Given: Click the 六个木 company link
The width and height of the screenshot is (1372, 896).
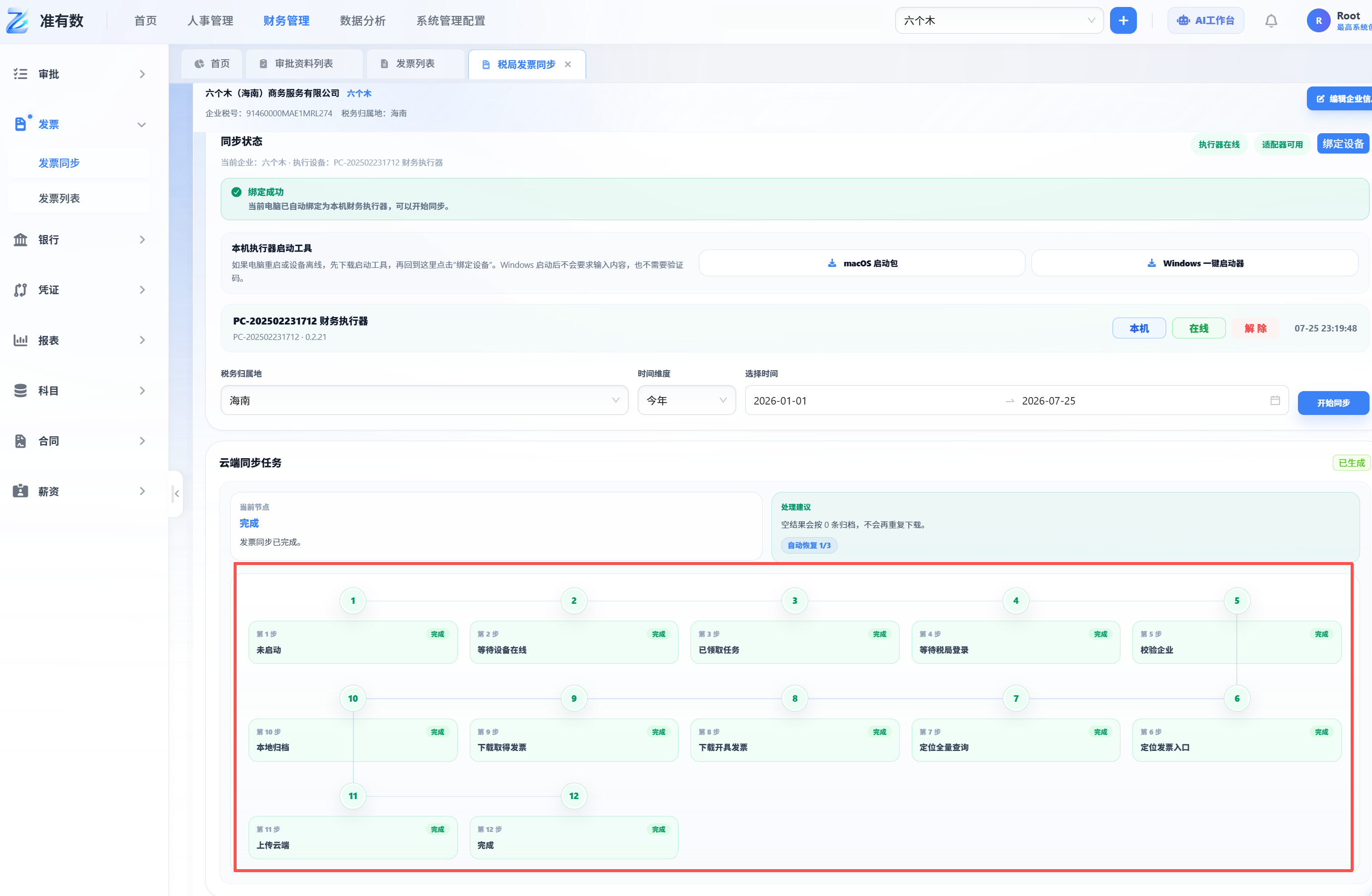Looking at the screenshot, I should click(x=359, y=93).
